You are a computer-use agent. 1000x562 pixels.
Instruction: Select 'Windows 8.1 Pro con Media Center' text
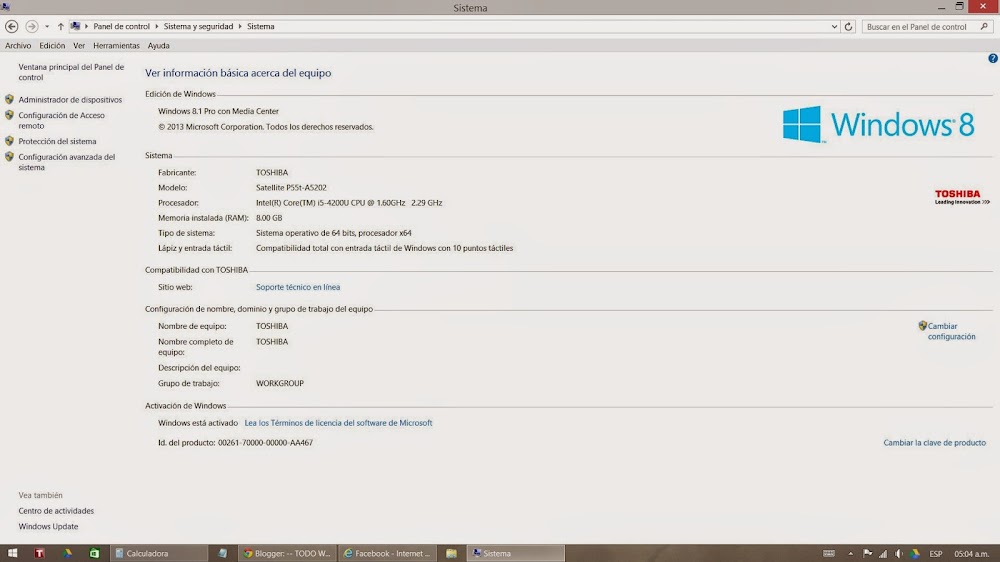(x=218, y=112)
